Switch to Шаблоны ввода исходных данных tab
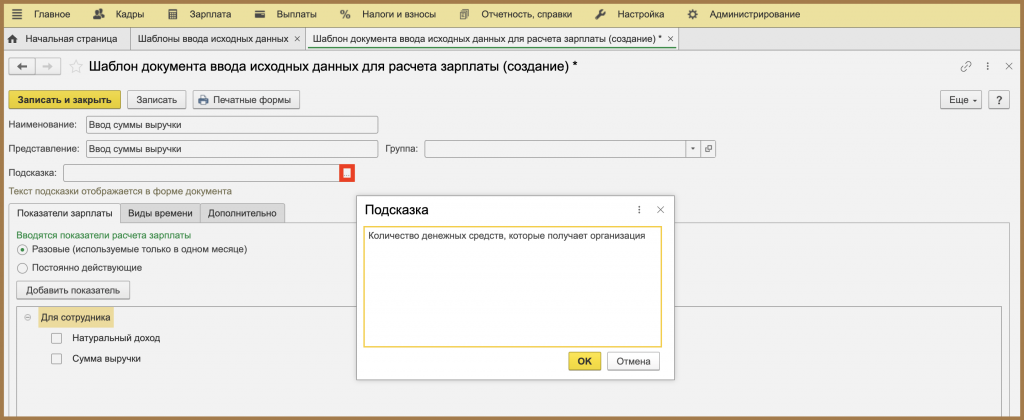Viewport: 1024px width, 420px height. coord(213,39)
